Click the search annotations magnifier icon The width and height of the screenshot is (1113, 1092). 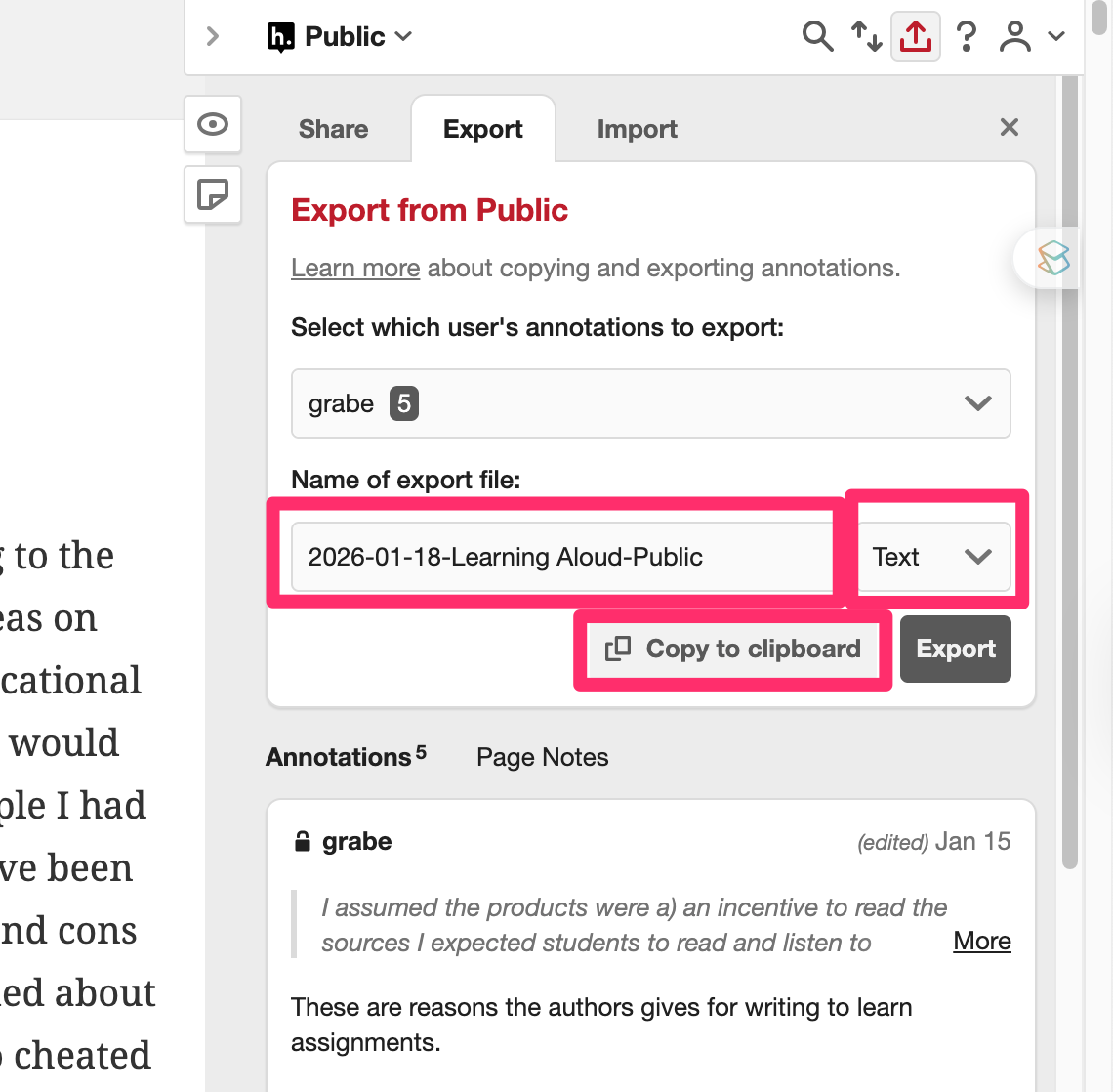tap(817, 37)
